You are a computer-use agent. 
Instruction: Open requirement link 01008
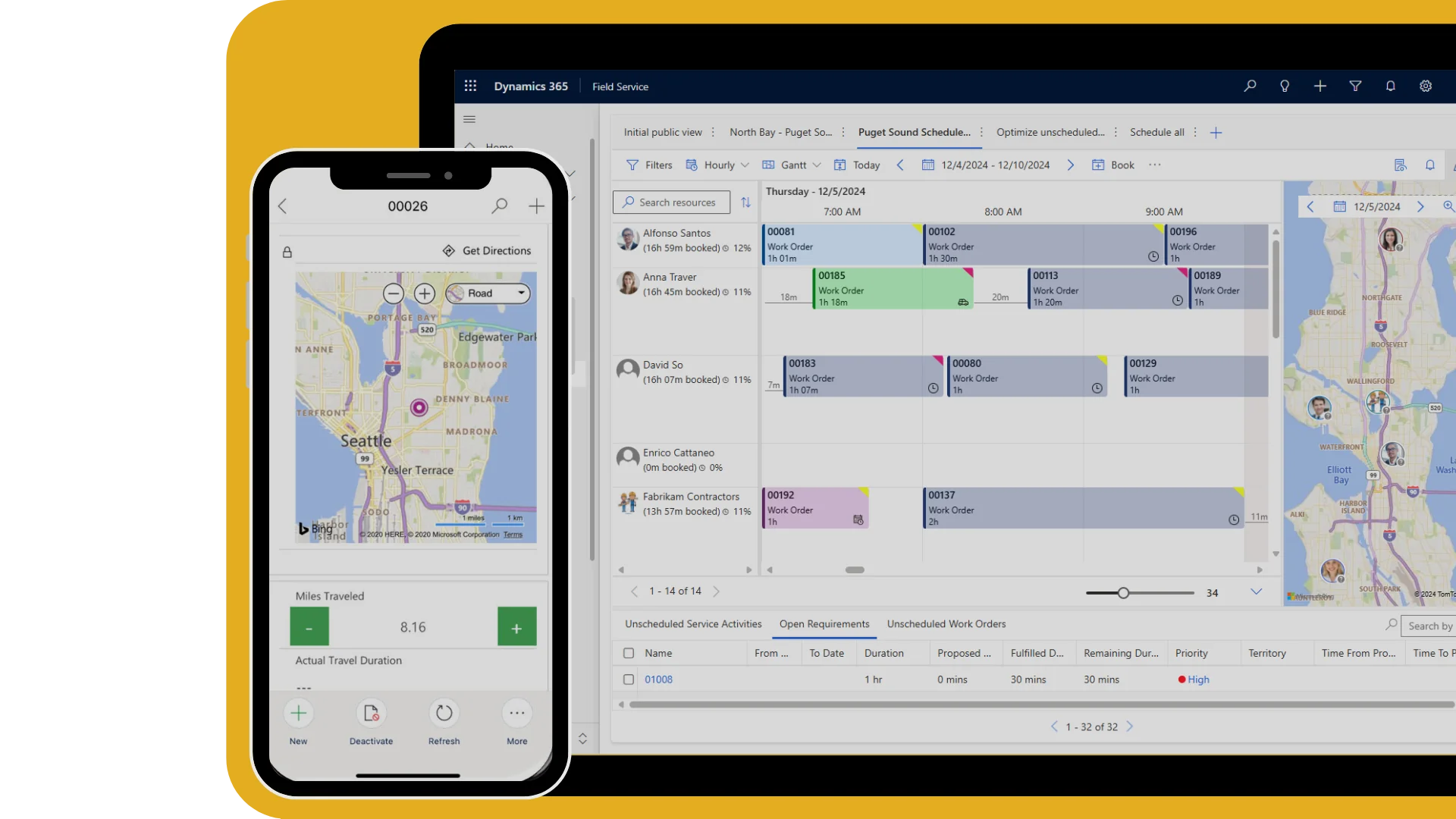[658, 679]
